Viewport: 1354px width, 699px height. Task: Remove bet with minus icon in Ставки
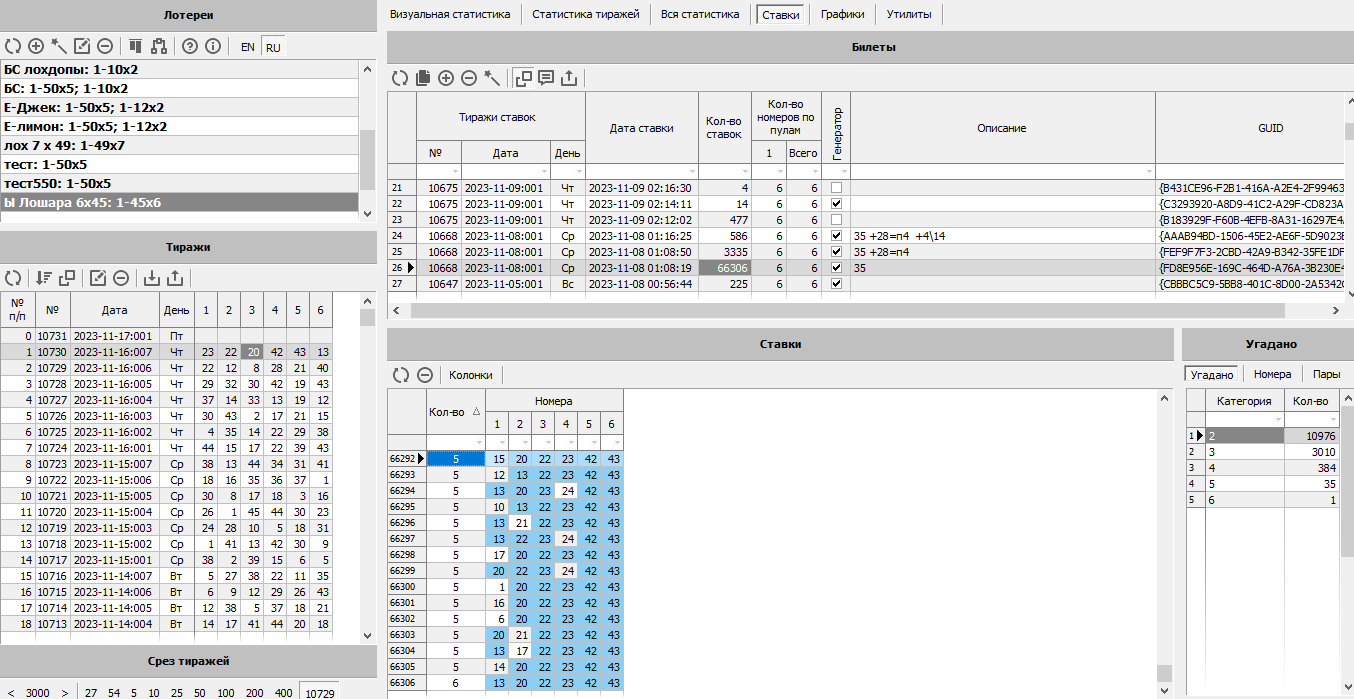[x=424, y=375]
